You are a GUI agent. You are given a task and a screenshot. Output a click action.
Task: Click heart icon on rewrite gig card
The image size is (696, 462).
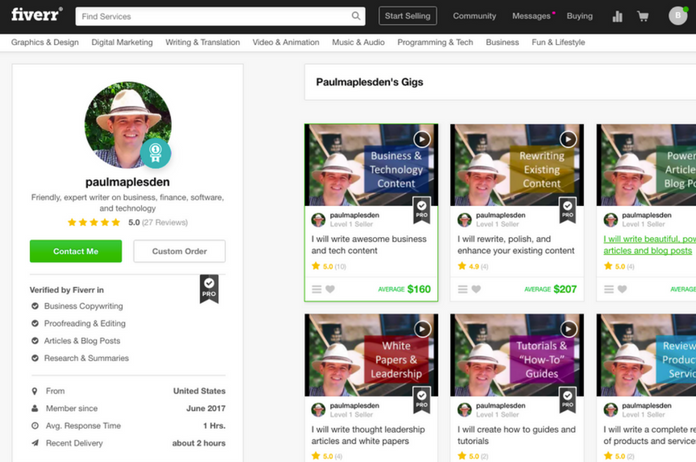pyautogui.click(x=477, y=289)
